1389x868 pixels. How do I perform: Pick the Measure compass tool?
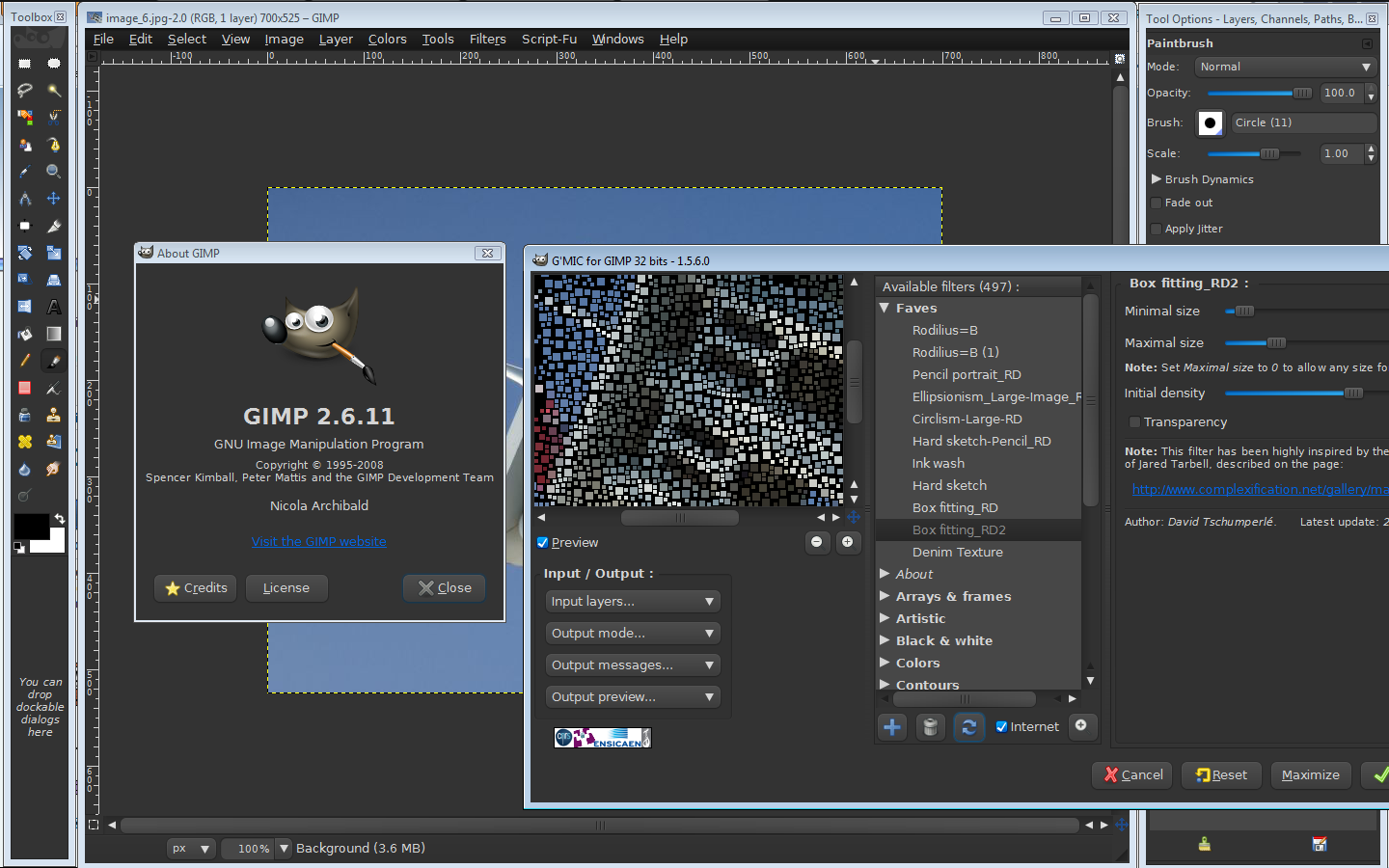click(x=25, y=199)
